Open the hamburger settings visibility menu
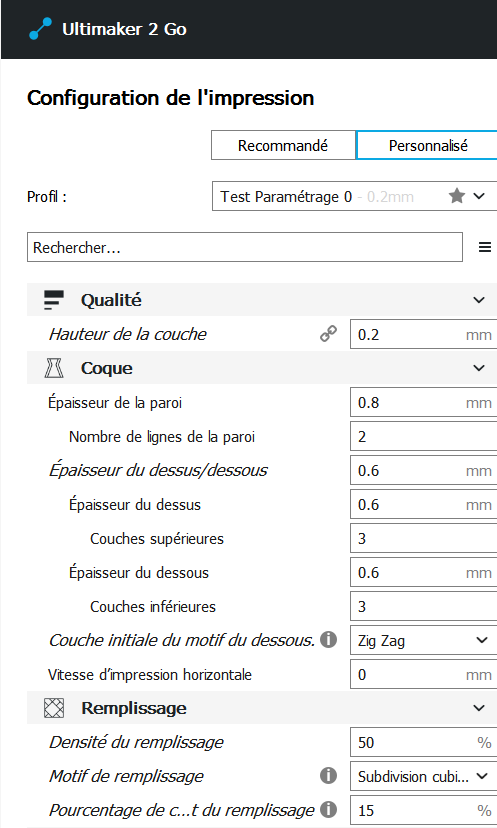 tap(485, 247)
